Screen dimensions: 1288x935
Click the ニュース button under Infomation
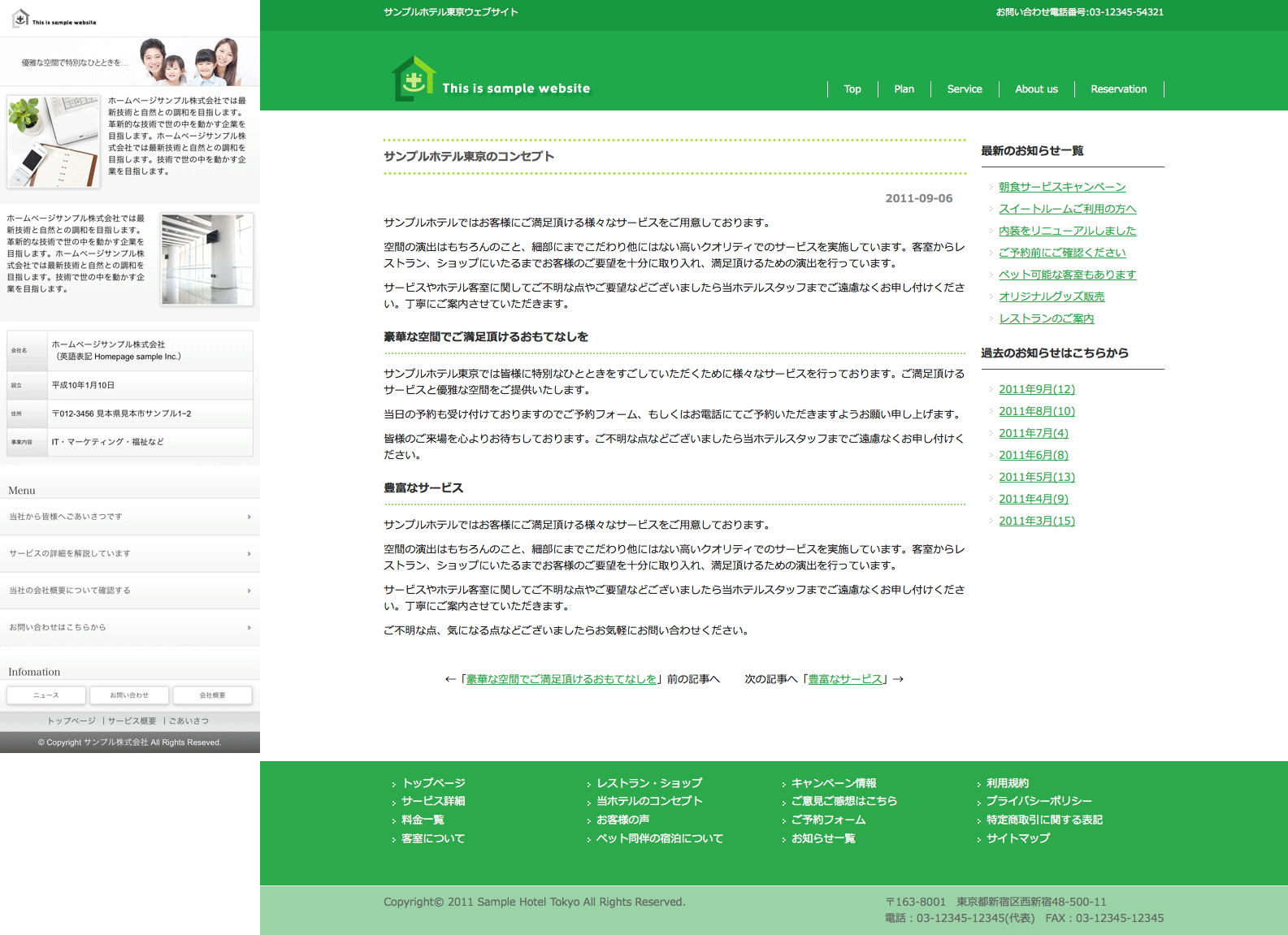(x=46, y=695)
